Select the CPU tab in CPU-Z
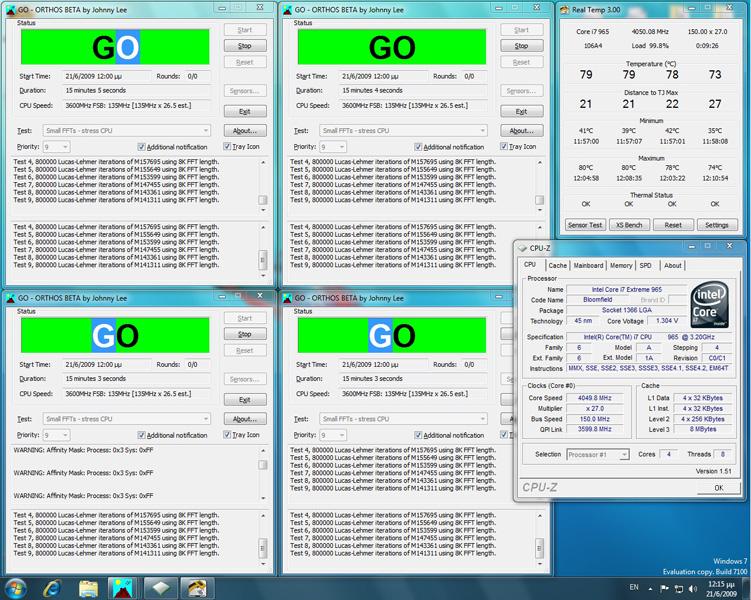This screenshot has height=600, width=751. 530,264
